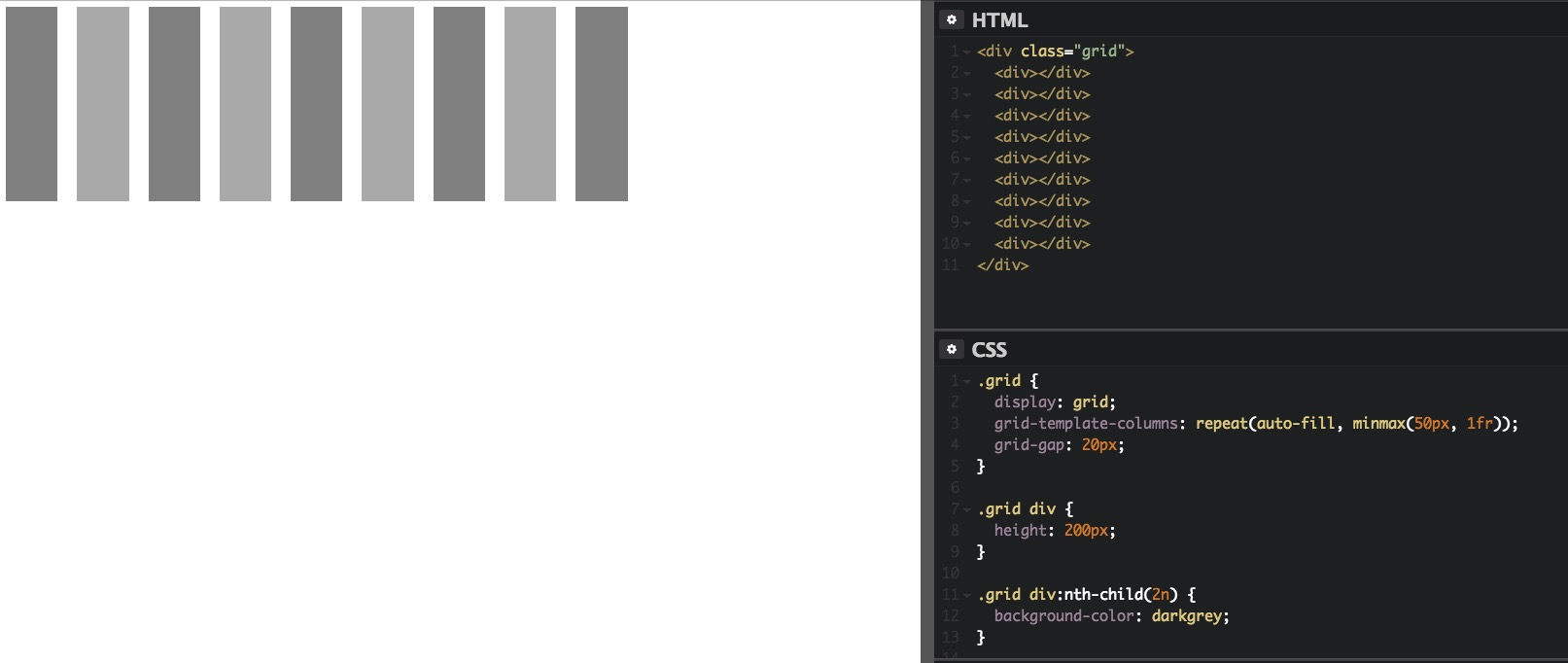Collapse CSS line 11 fold arrow

(x=967, y=595)
